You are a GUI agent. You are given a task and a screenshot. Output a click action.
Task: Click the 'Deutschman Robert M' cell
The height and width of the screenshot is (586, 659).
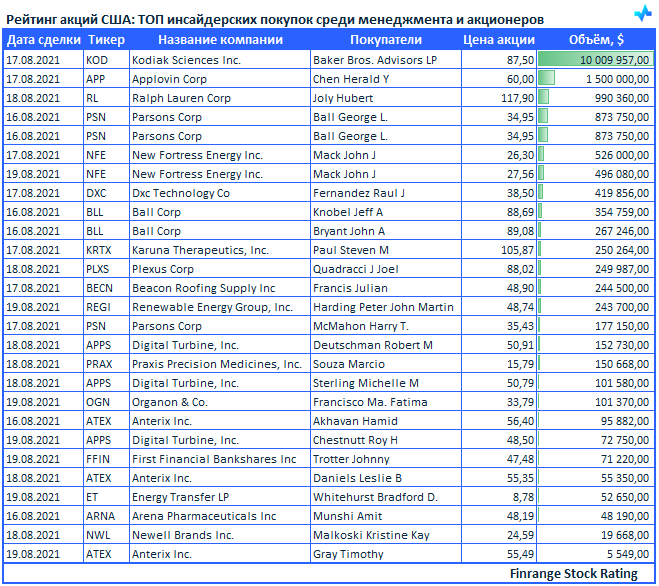386,345
